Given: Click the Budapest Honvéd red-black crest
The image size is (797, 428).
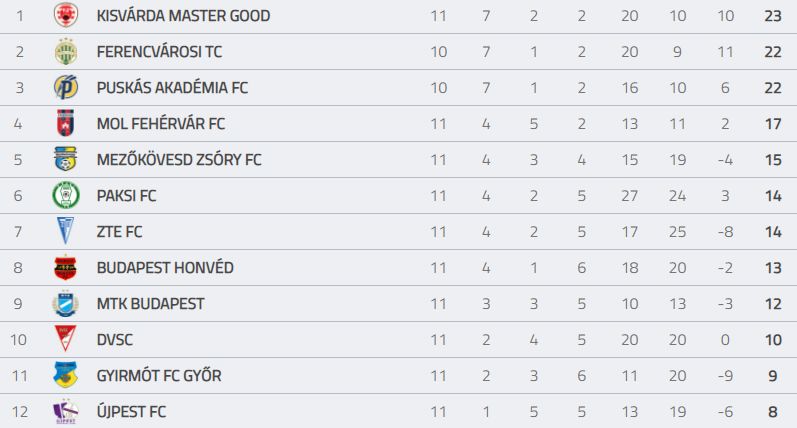Looking at the screenshot, I should tap(66, 267).
